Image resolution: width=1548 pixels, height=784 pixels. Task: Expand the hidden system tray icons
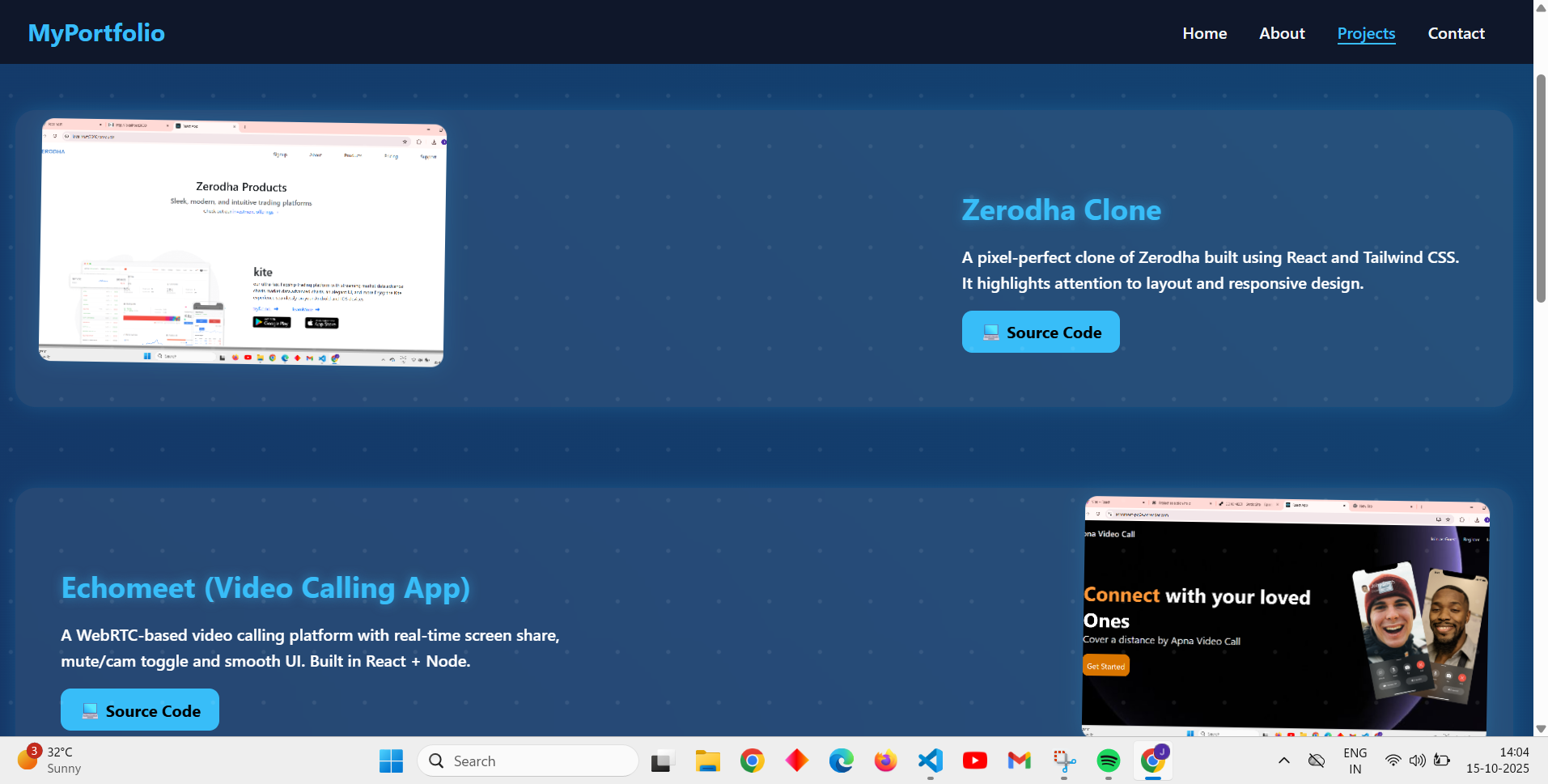[x=1283, y=761]
